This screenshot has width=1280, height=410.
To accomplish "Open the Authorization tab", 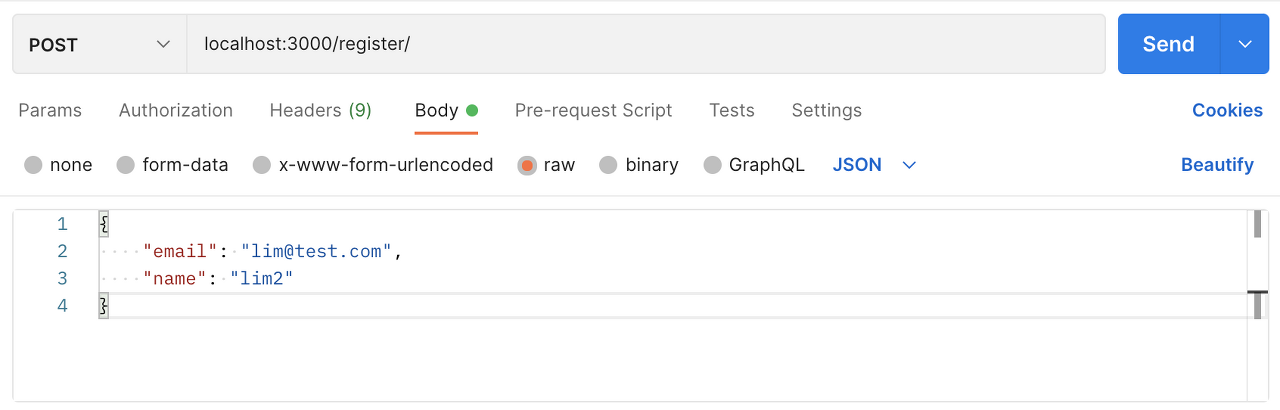I will tap(176, 110).
